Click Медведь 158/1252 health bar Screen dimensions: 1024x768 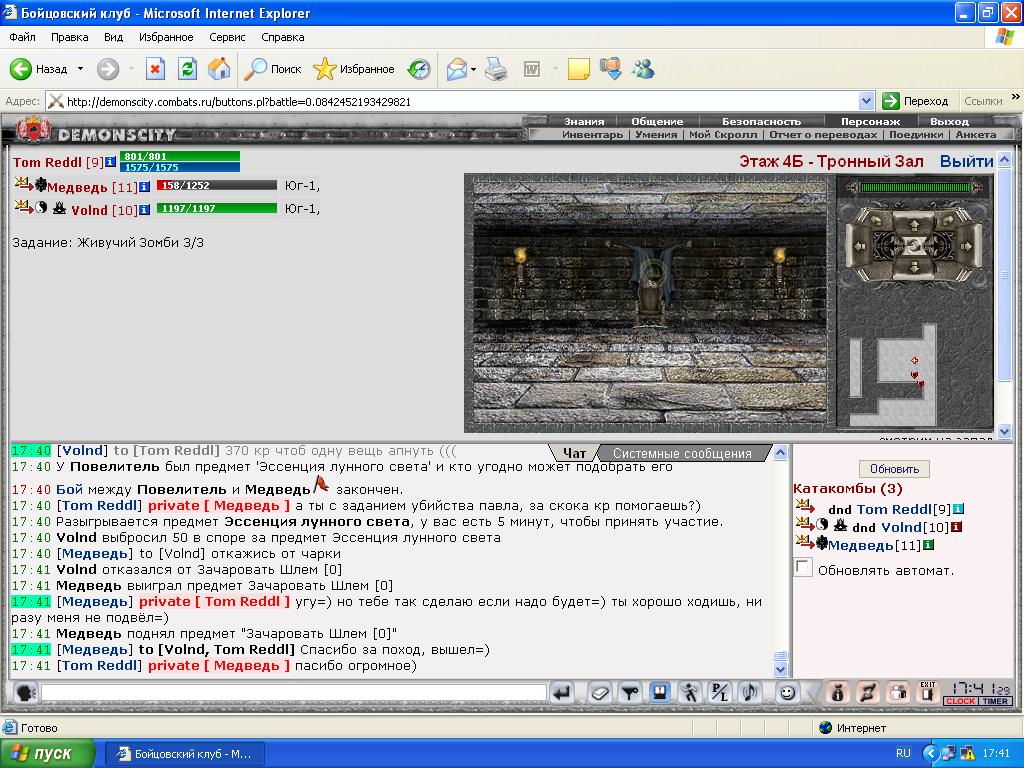click(216, 185)
